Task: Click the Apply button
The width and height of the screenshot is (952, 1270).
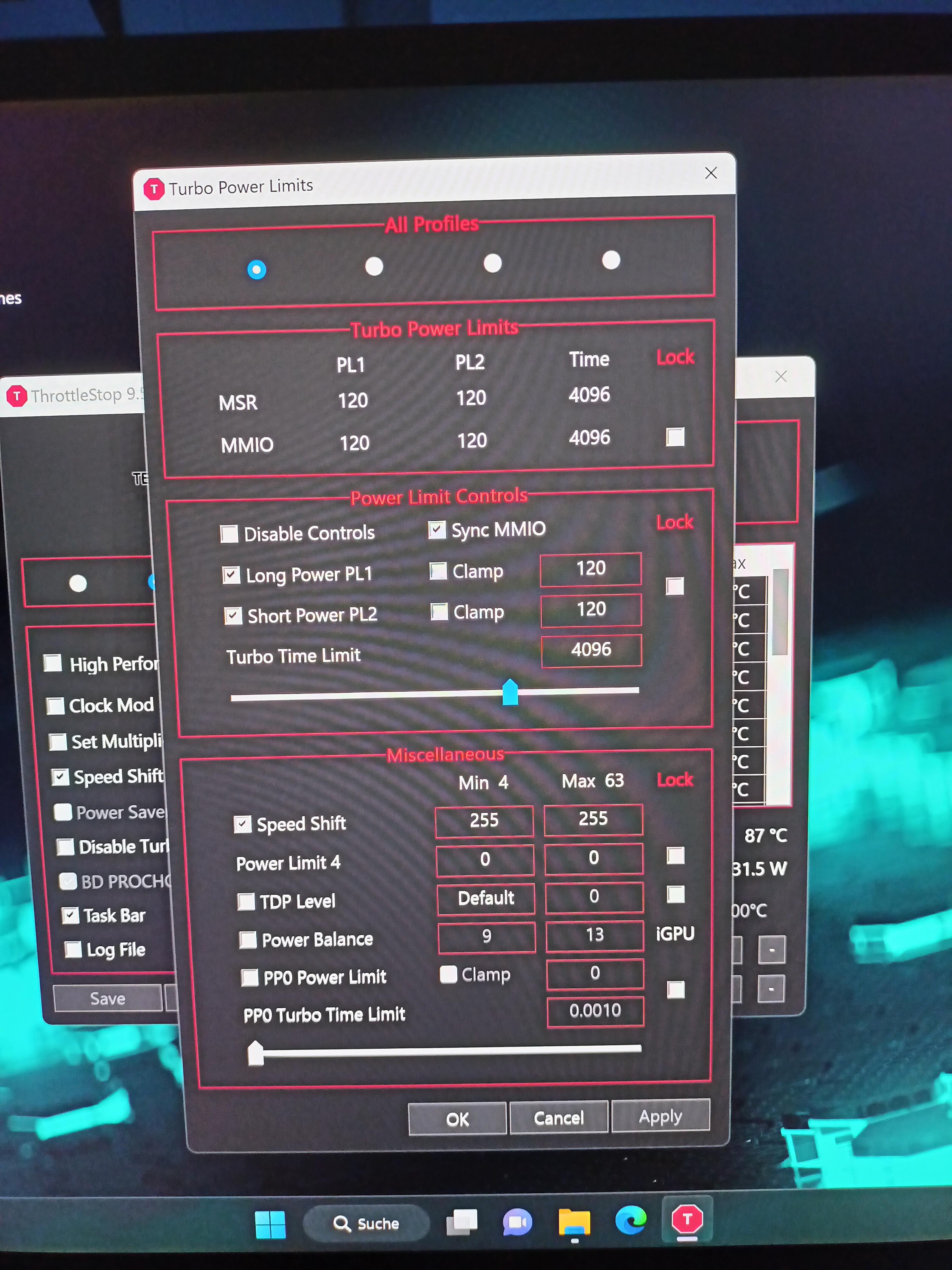Action: click(x=660, y=1117)
